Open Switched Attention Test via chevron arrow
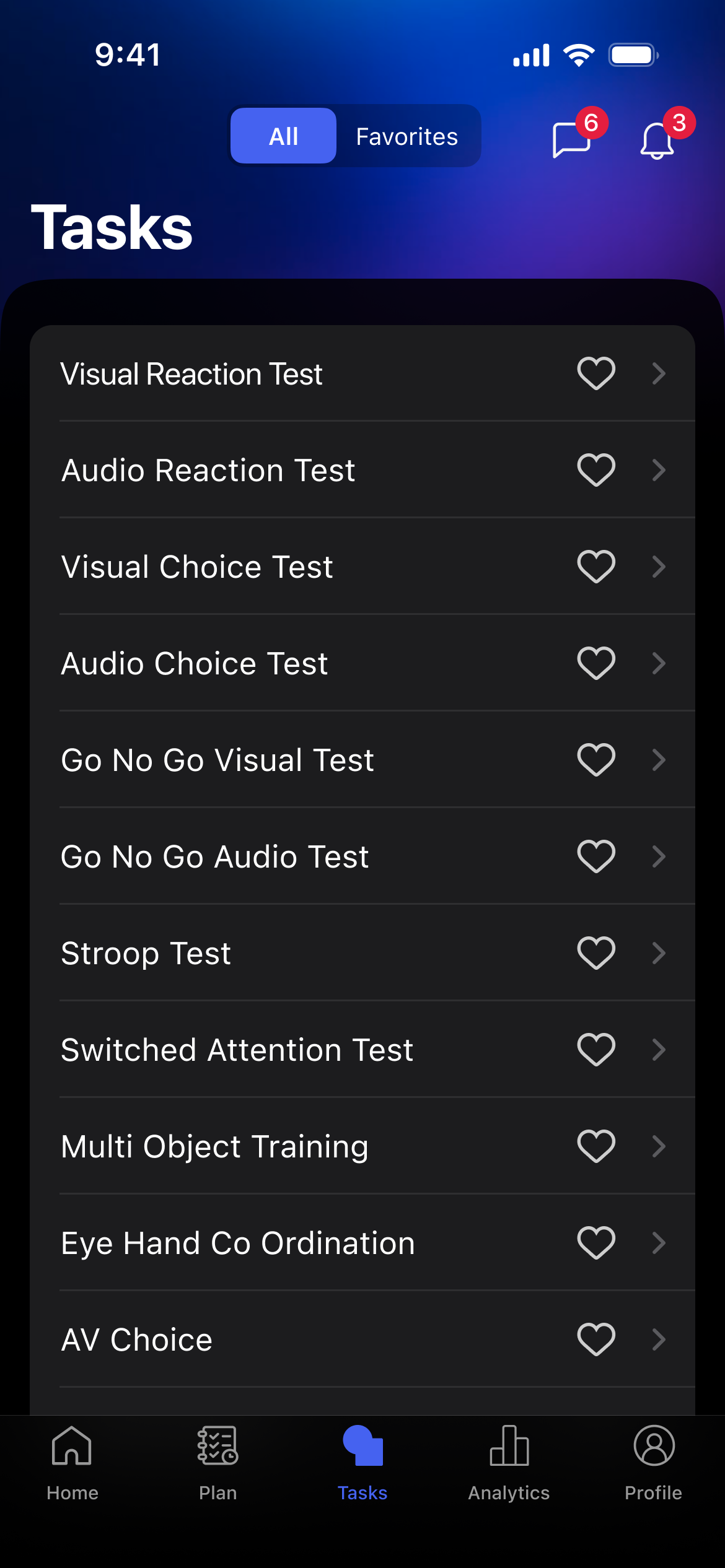 [659, 1050]
